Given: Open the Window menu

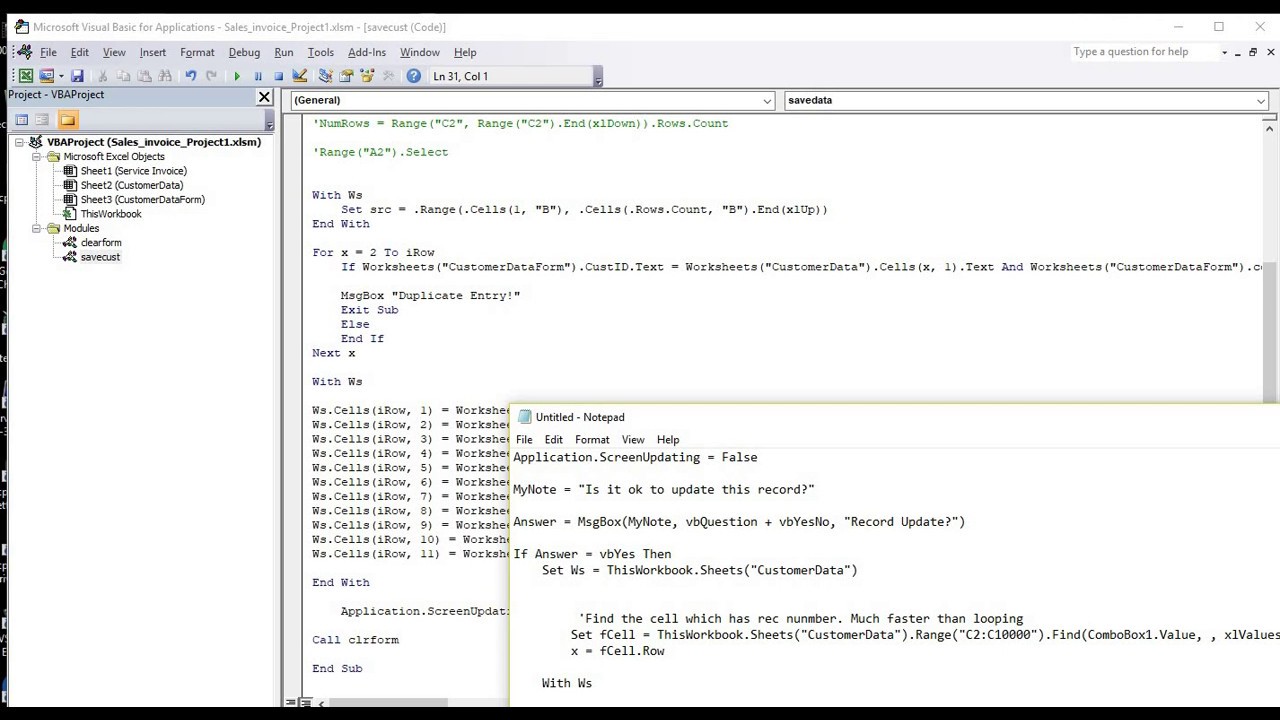Looking at the screenshot, I should coord(420,52).
